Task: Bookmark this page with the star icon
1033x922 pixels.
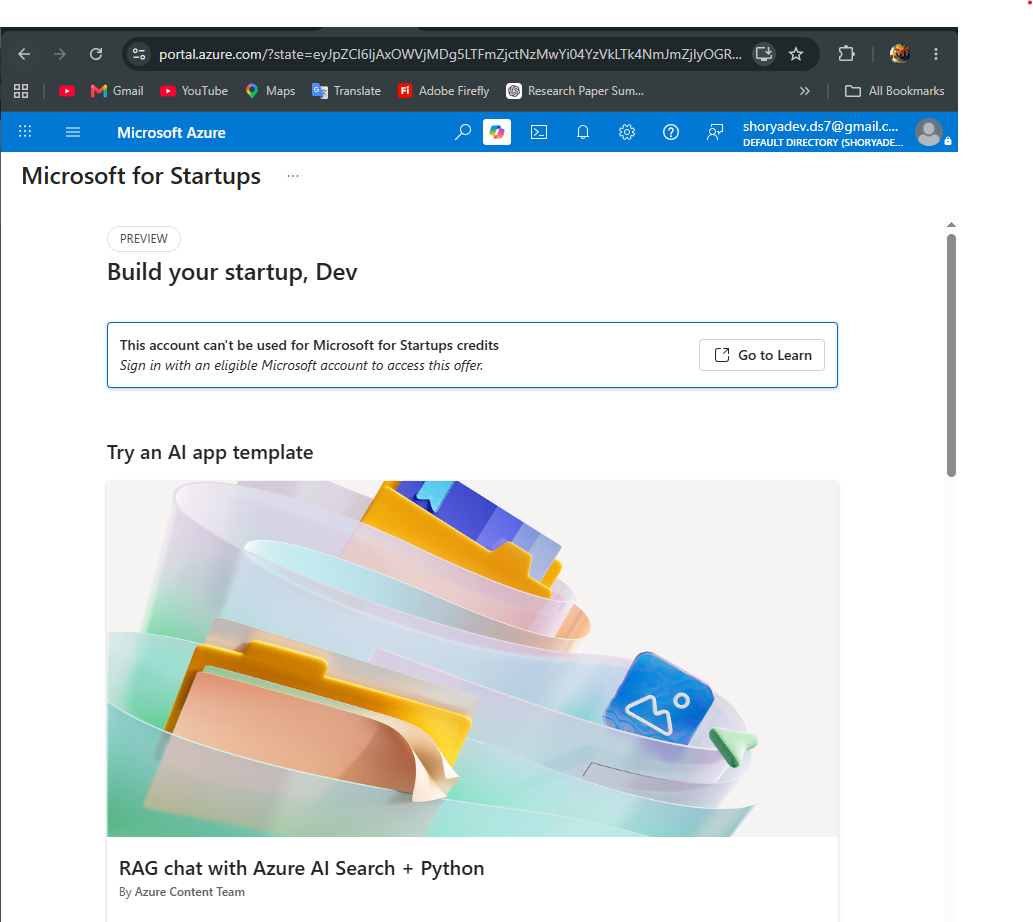Action: (796, 54)
